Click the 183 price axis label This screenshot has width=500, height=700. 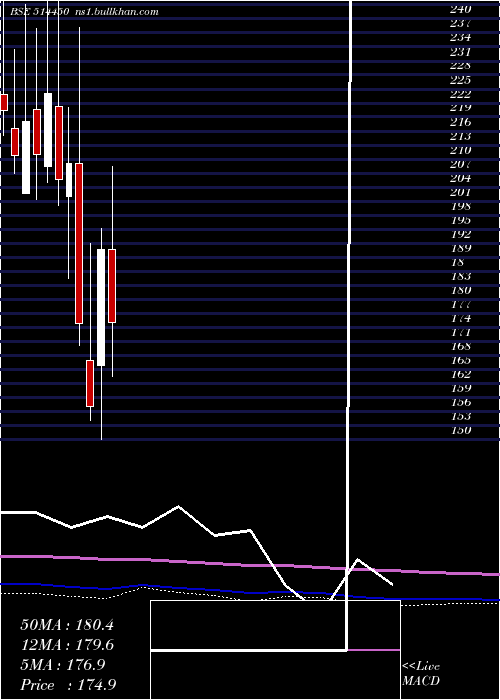point(460,276)
